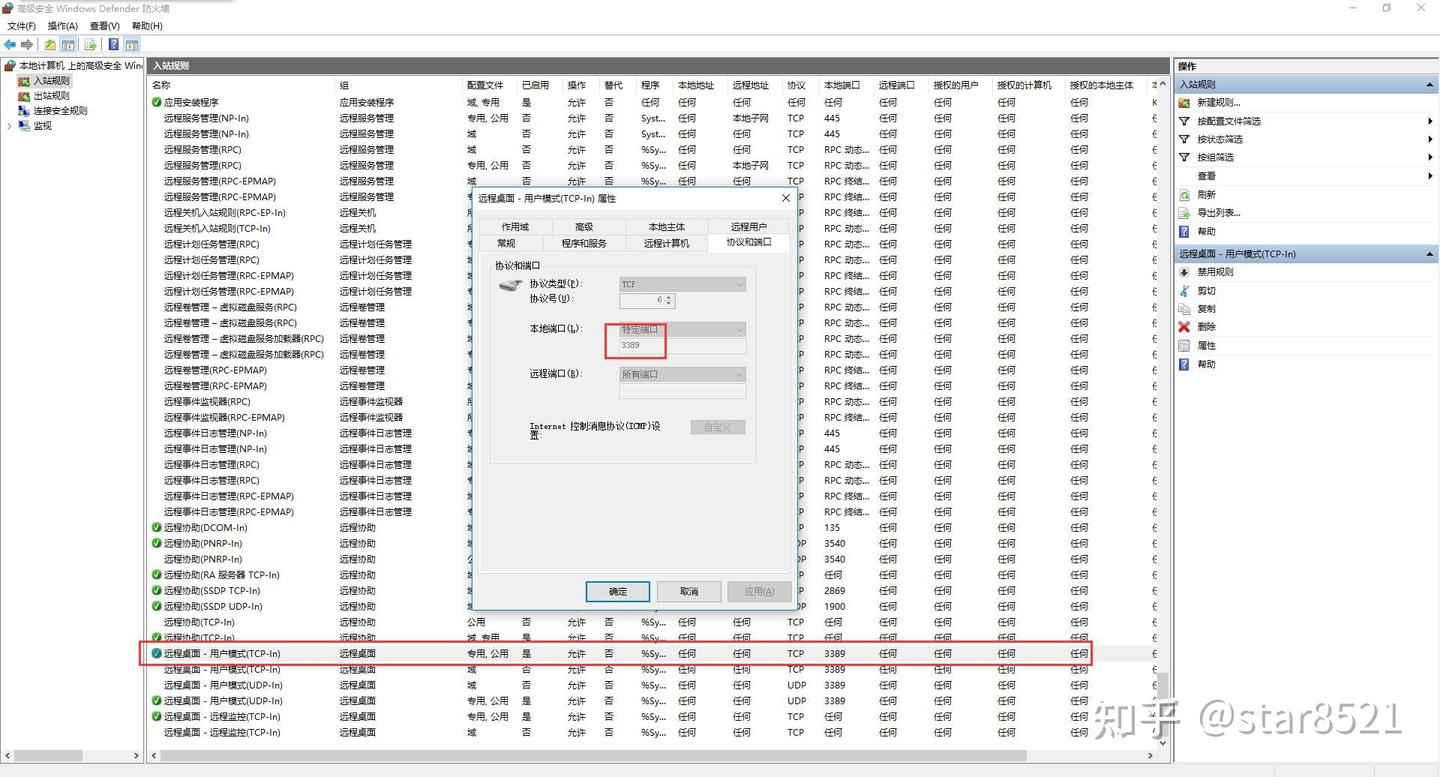Click the local port field showing 3389
The image size is (1440, 777).
tap(682, 345)
